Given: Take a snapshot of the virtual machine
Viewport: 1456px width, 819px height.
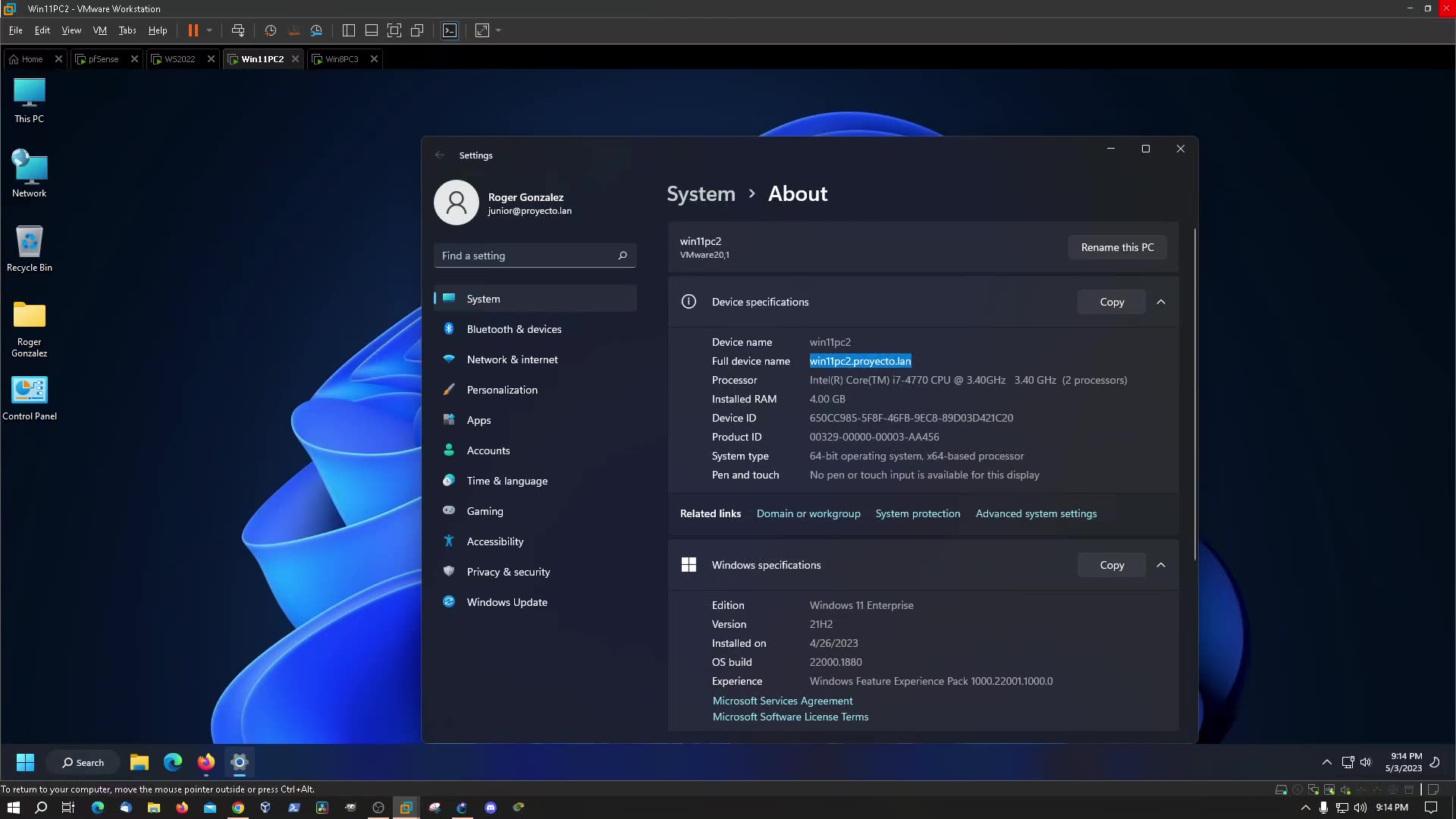Looking at the screenshot, I should pyautogui.click(x=270, y=30).
